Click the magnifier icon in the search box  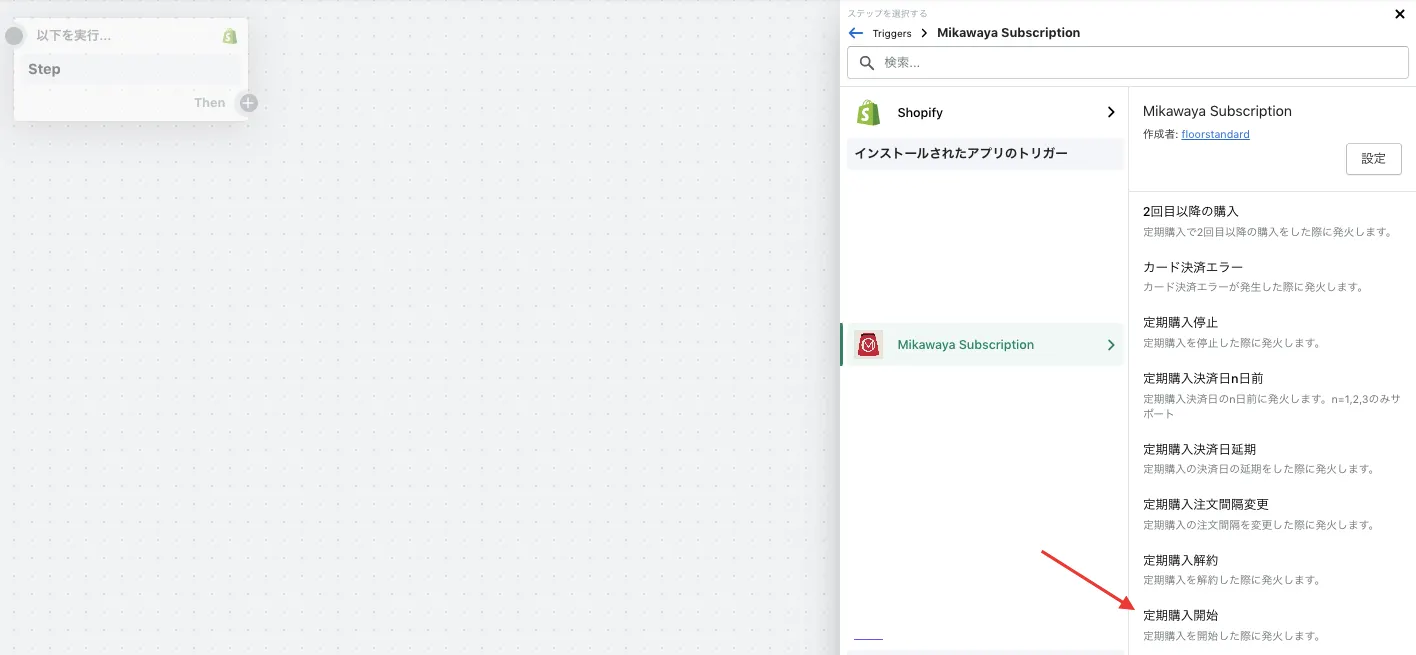pos(867,62)
